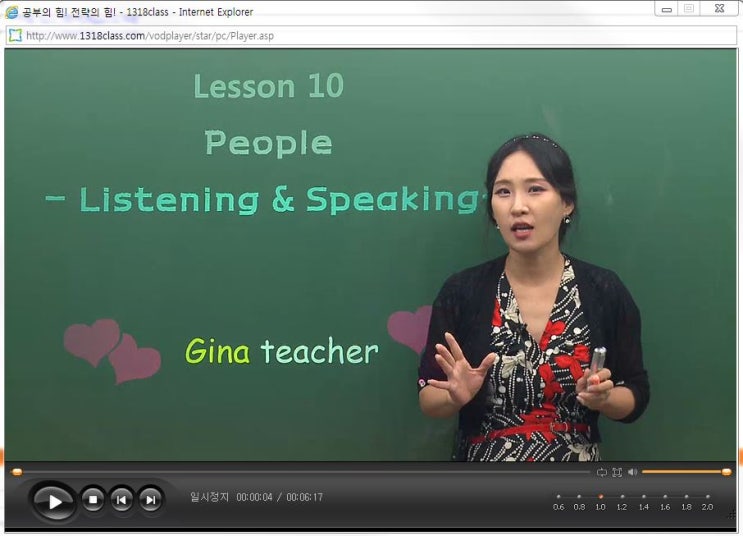Set playback speed to 1.2

(x=622, y=503)
